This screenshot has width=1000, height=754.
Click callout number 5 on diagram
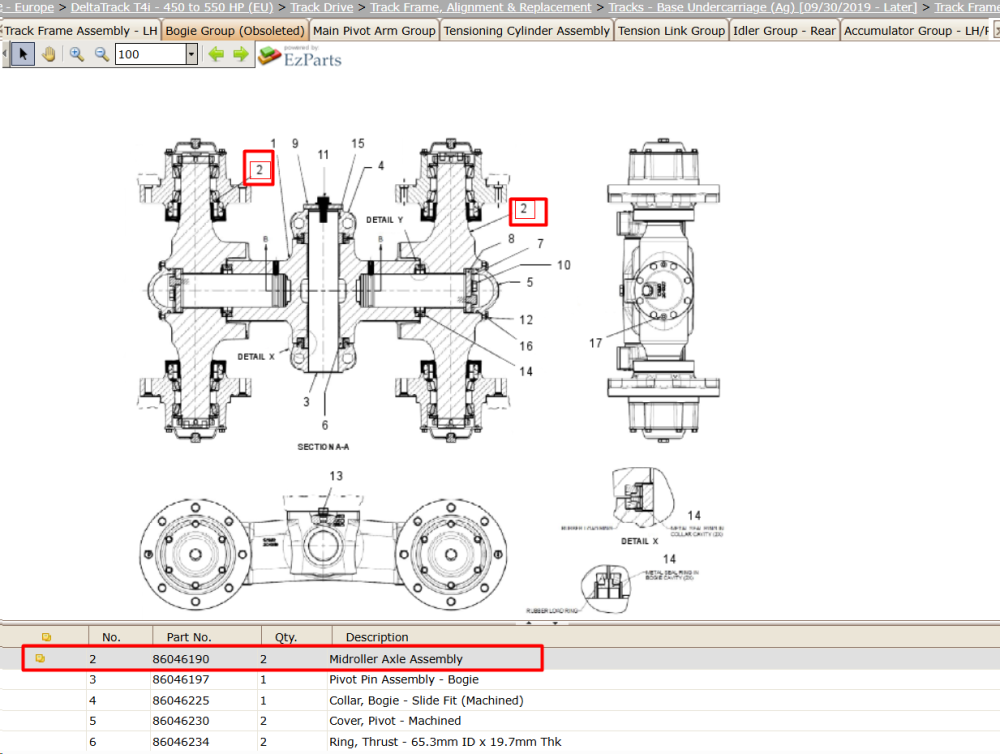coord(530,282)
